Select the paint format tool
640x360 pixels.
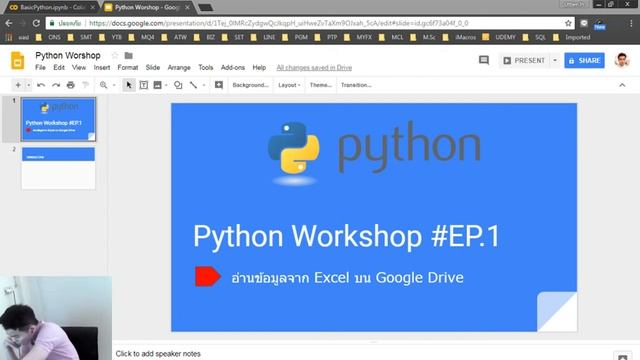click(x=85, y=85)
